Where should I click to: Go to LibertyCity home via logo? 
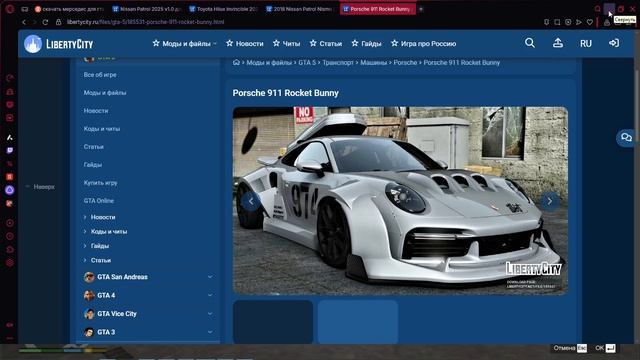click(x=58, y=44)
